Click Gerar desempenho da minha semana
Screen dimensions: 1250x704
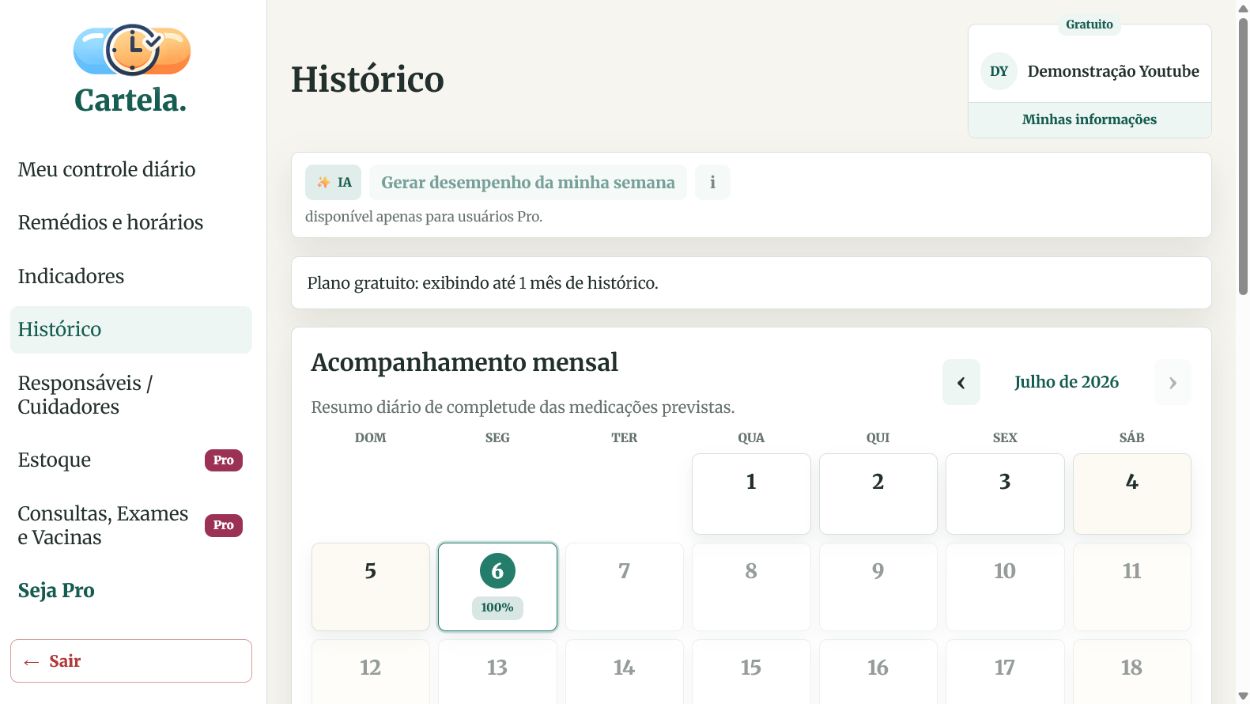[x=528, y=182]
